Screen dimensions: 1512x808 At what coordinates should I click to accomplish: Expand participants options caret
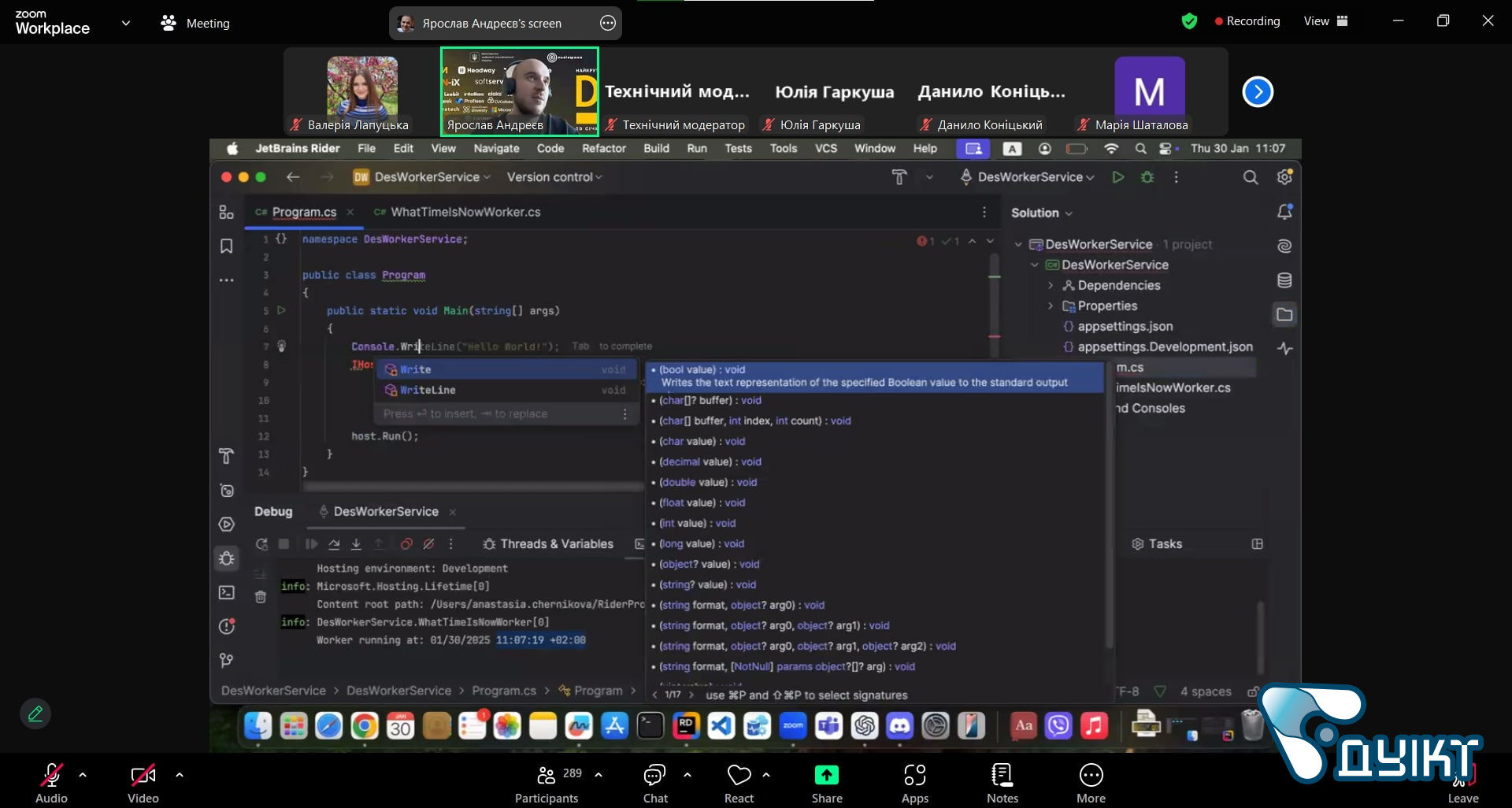click(x=598, y=775)
